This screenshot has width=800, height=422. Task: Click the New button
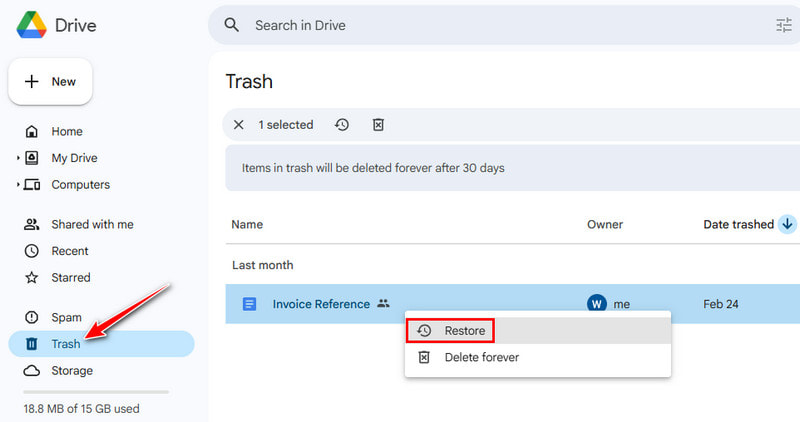click(x=51, y=82)
